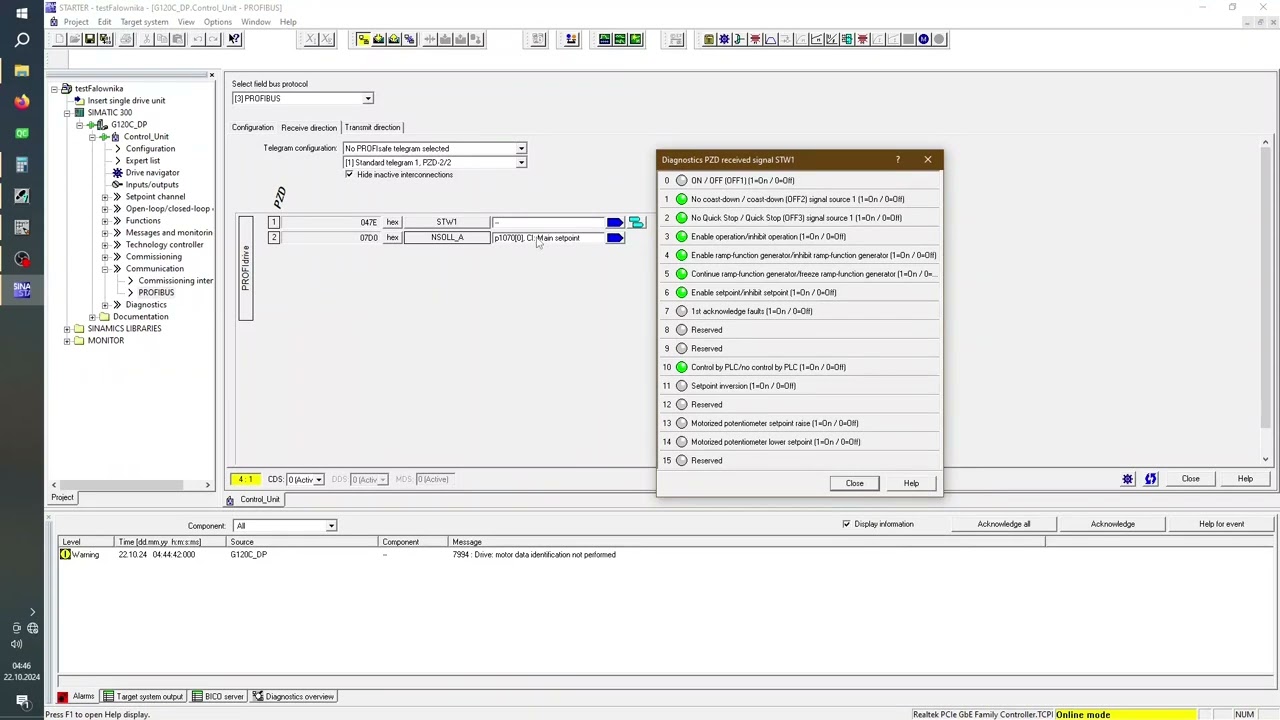Toggle the Display information checkbox

pyautogui.click(x=846, y=524)
